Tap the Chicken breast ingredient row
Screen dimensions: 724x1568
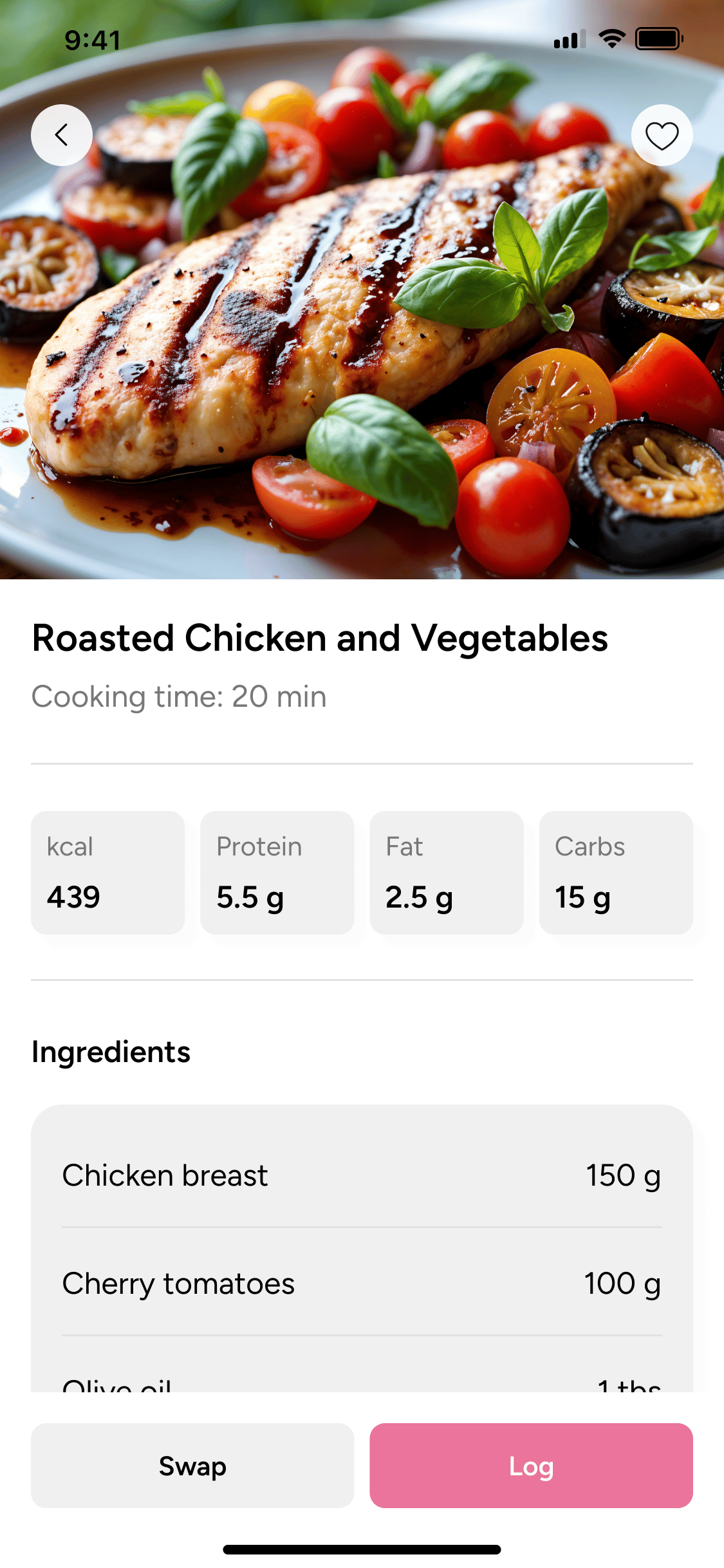tap(362, 1175)
